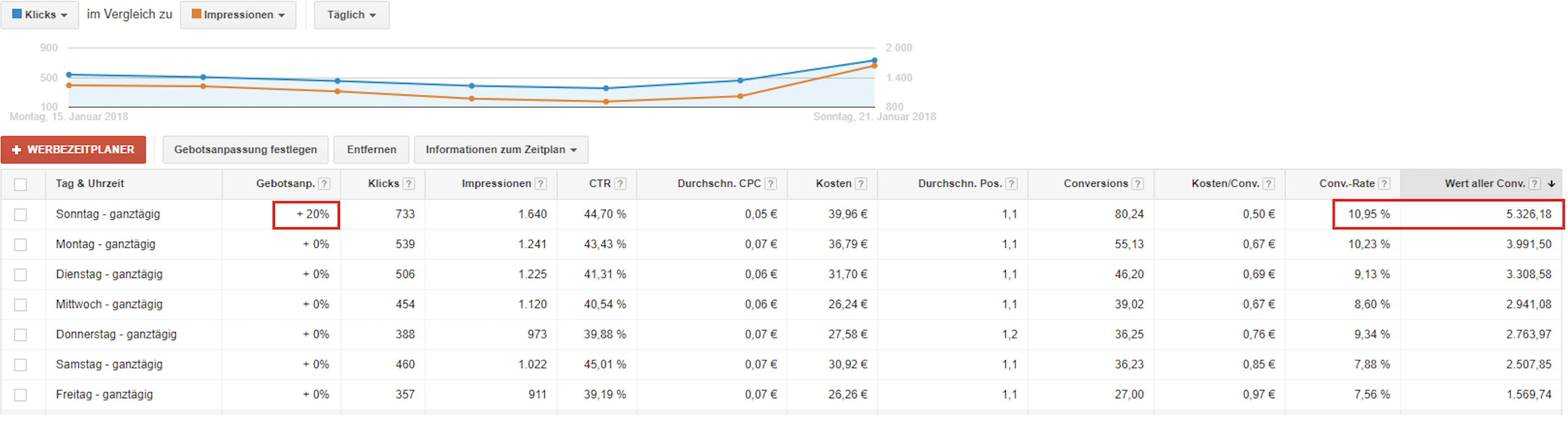Select the Mittwoch - ganztägig row checkbox
The image size is (1568, 424).
[21, 305]
